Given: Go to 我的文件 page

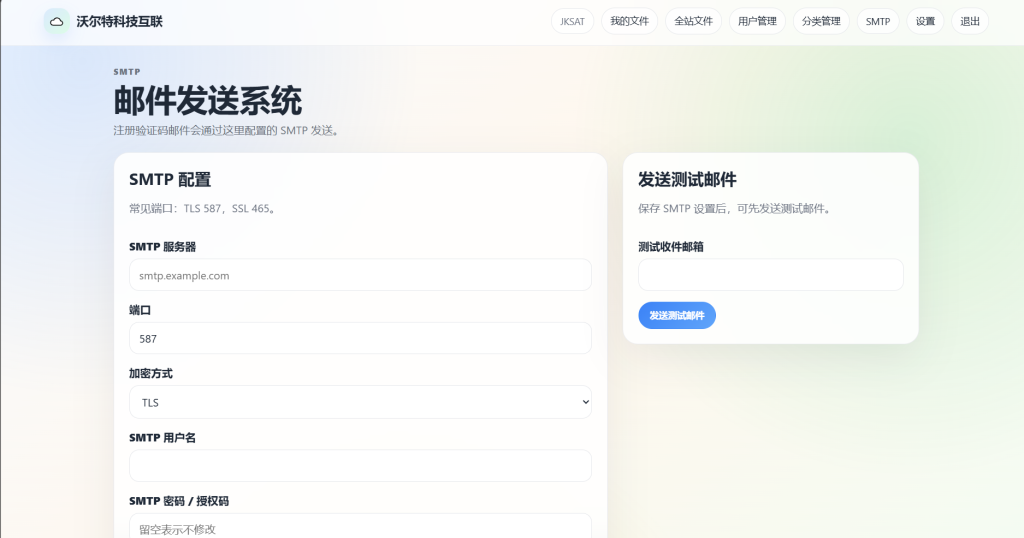Looking at the screenshot, I should [630, 22].
